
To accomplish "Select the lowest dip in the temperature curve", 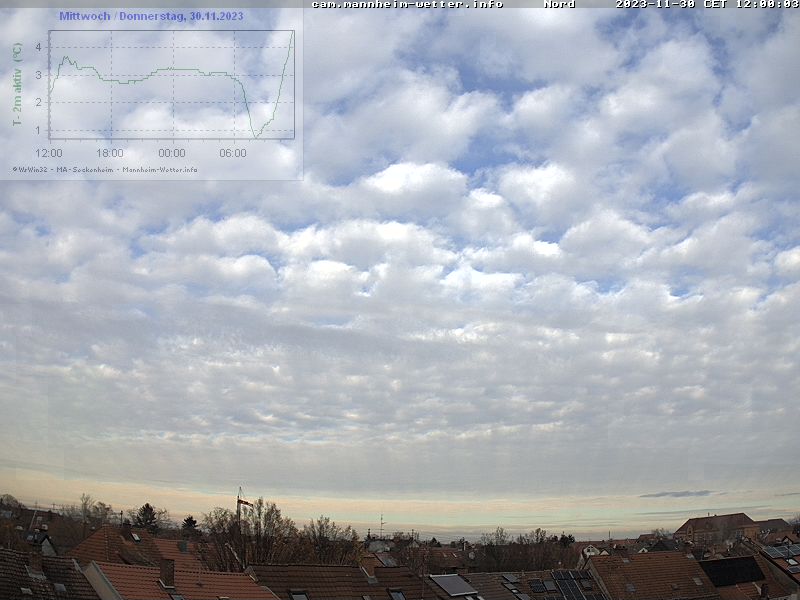I will (255, 135).
